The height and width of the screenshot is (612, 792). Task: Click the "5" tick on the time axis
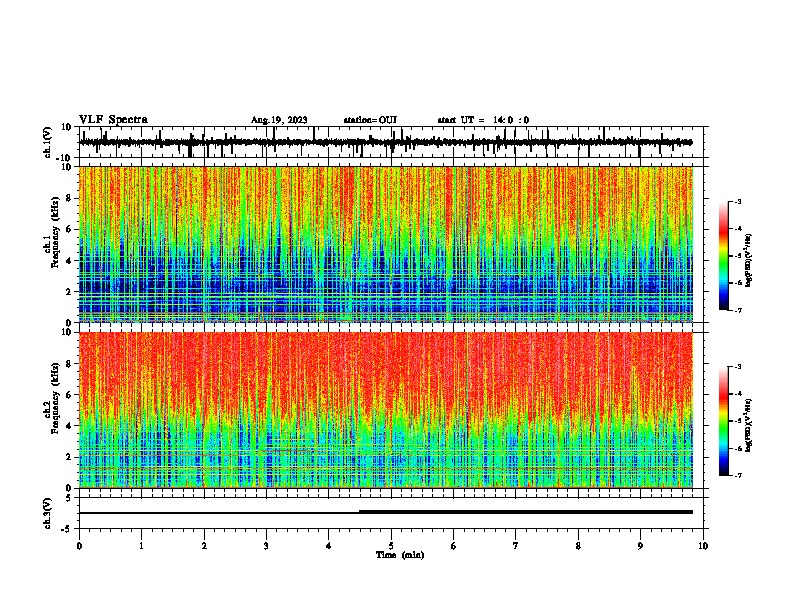coord(391,546)
